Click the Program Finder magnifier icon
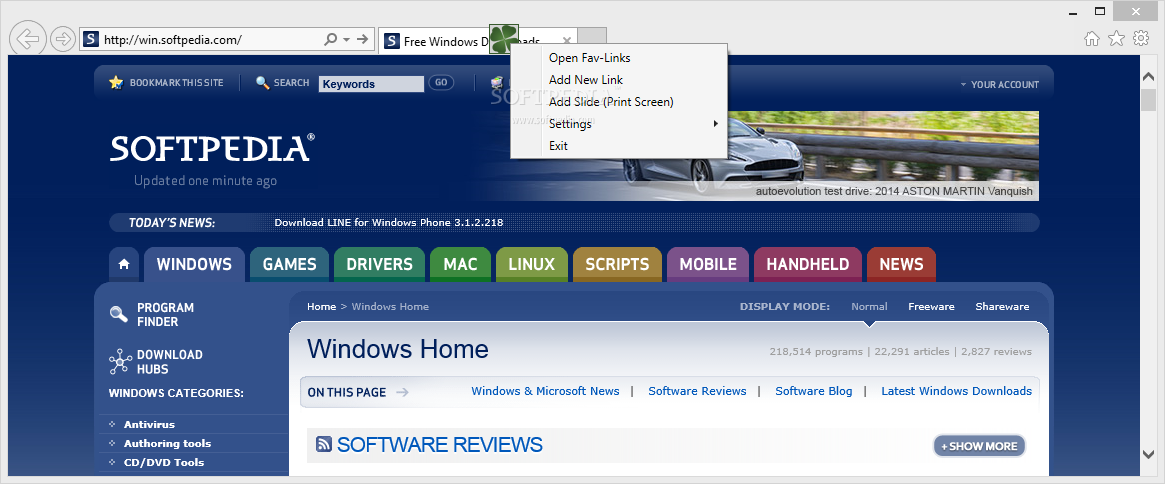Viewport: 1165px width, 484px height. (x=119, y=314)
